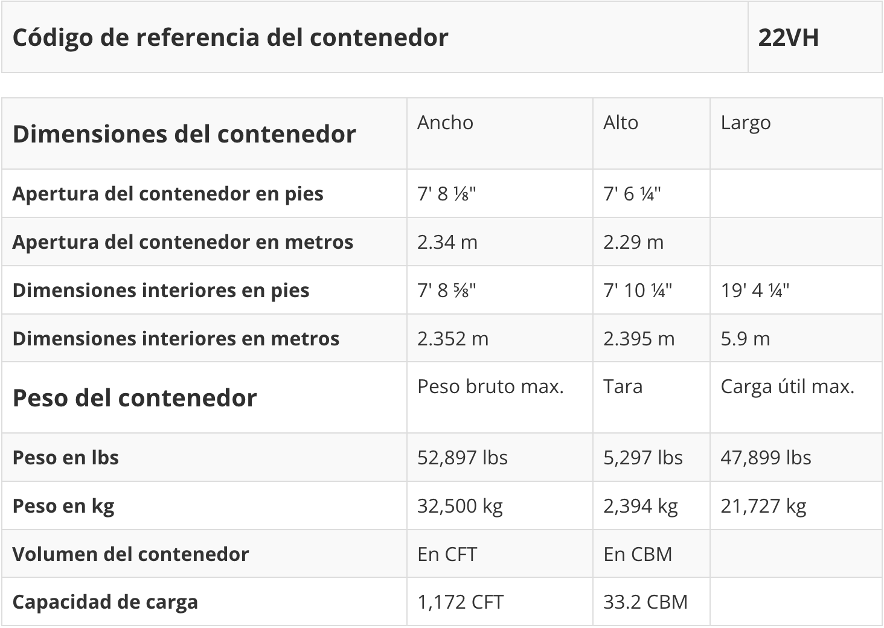Select the "Ancho" column header
Viewport: 884px width, 628px height.
click(x=445, y=123)
